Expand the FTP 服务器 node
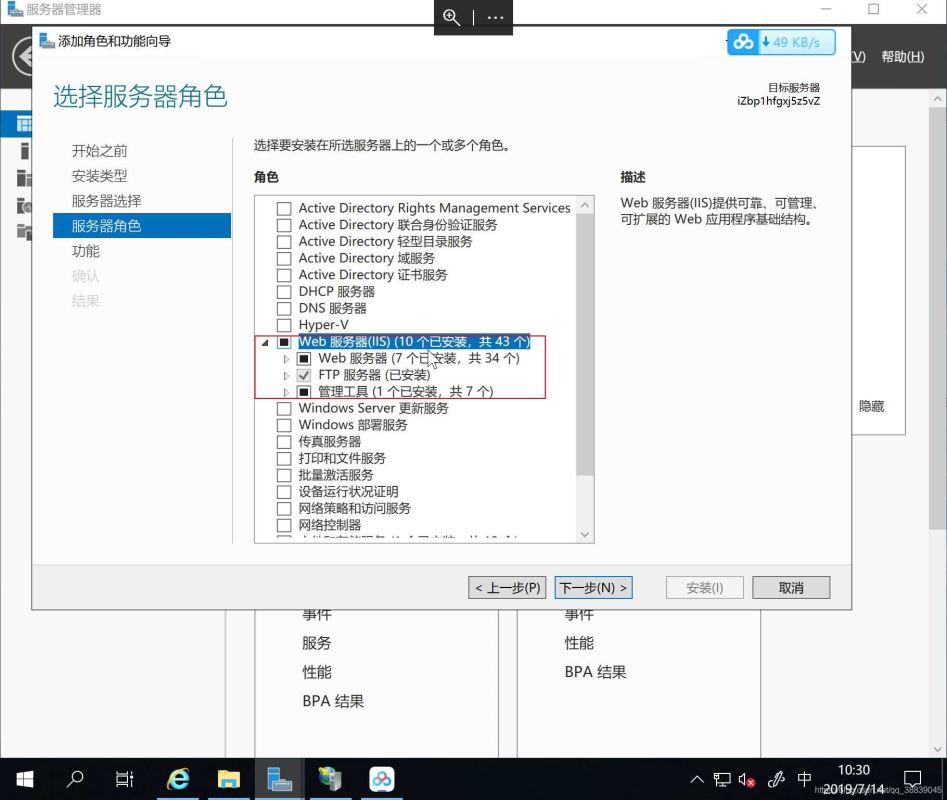Screen dimensions: 947x800 tap(286, 376)
